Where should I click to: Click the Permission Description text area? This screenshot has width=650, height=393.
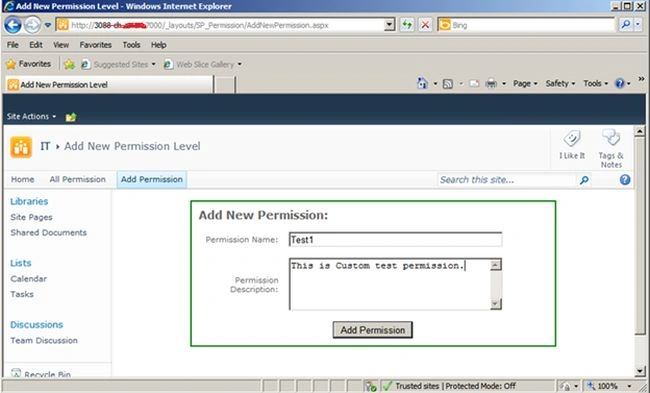click(390, 284)
